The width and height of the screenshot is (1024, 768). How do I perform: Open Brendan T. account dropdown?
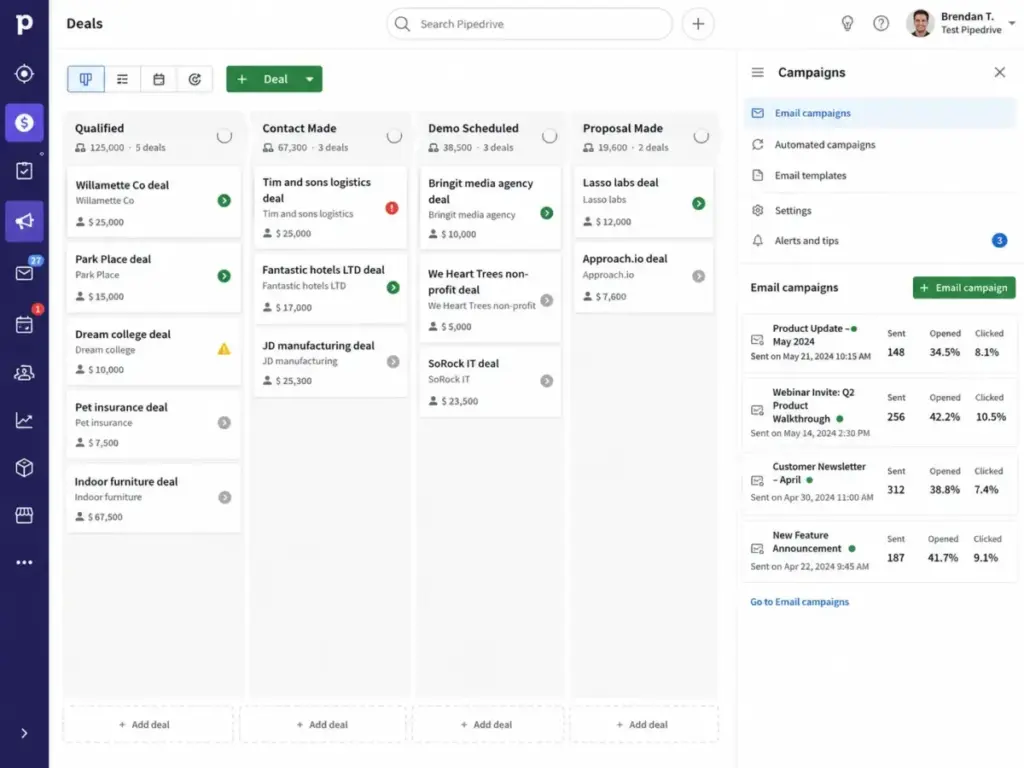click(x=1012, y=23)
